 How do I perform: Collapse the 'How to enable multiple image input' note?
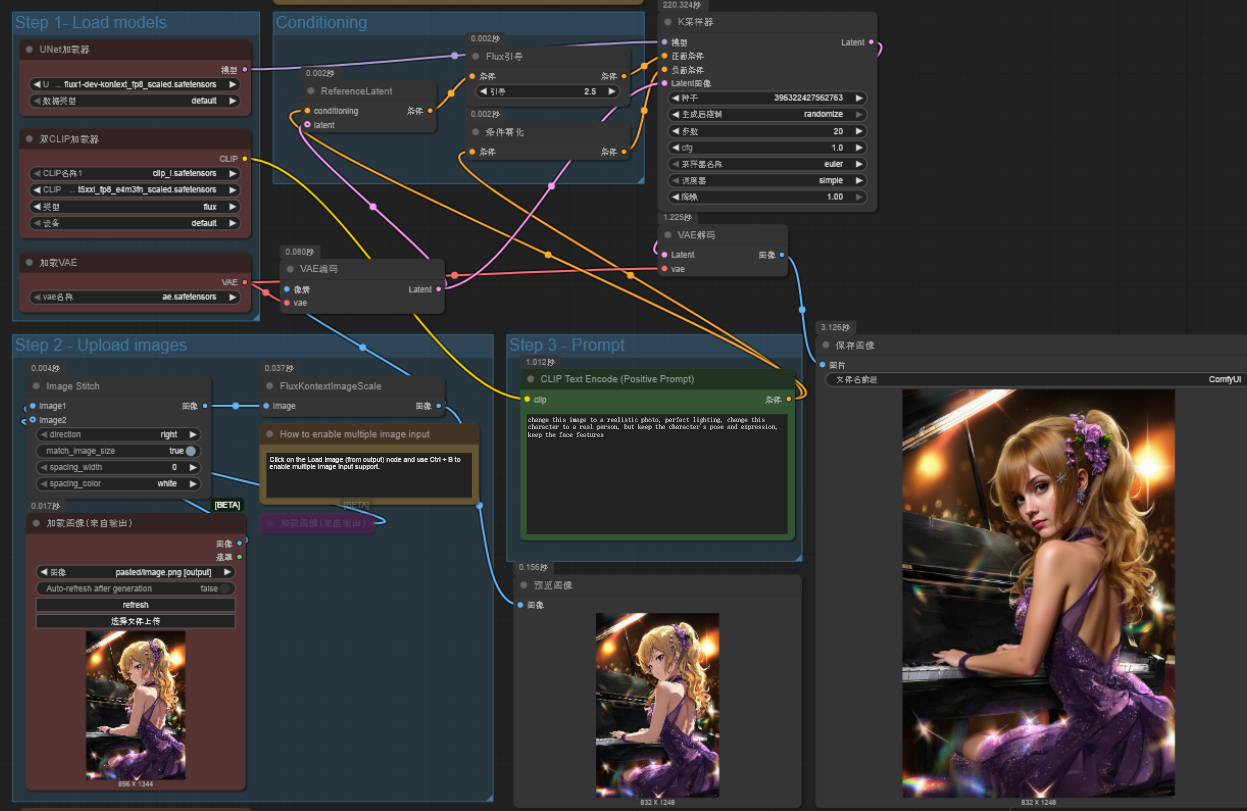[270, 434]
